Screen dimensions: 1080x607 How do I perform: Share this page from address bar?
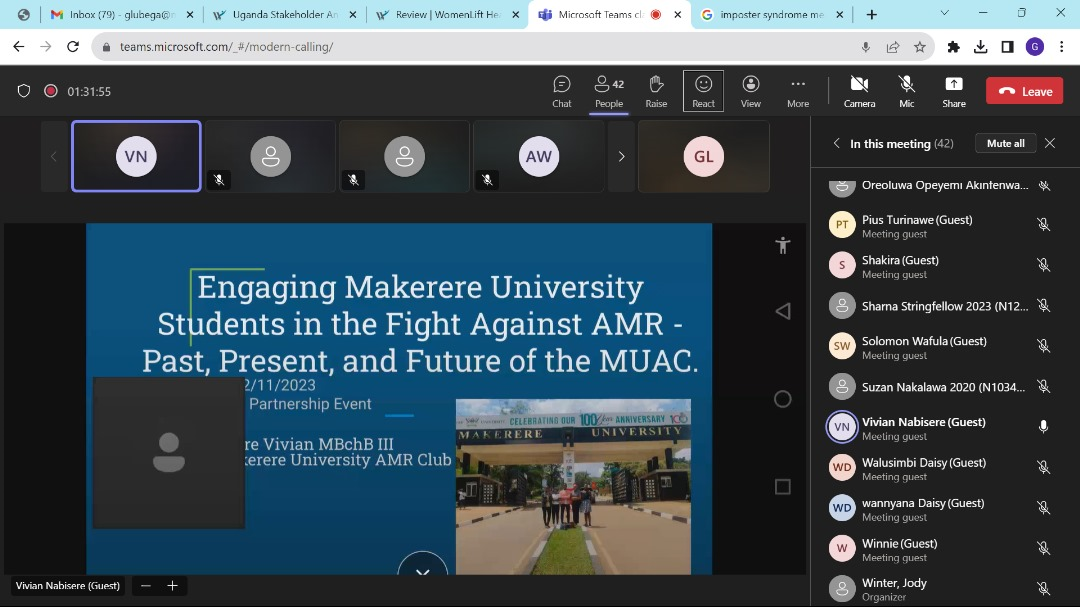(893, 47)
